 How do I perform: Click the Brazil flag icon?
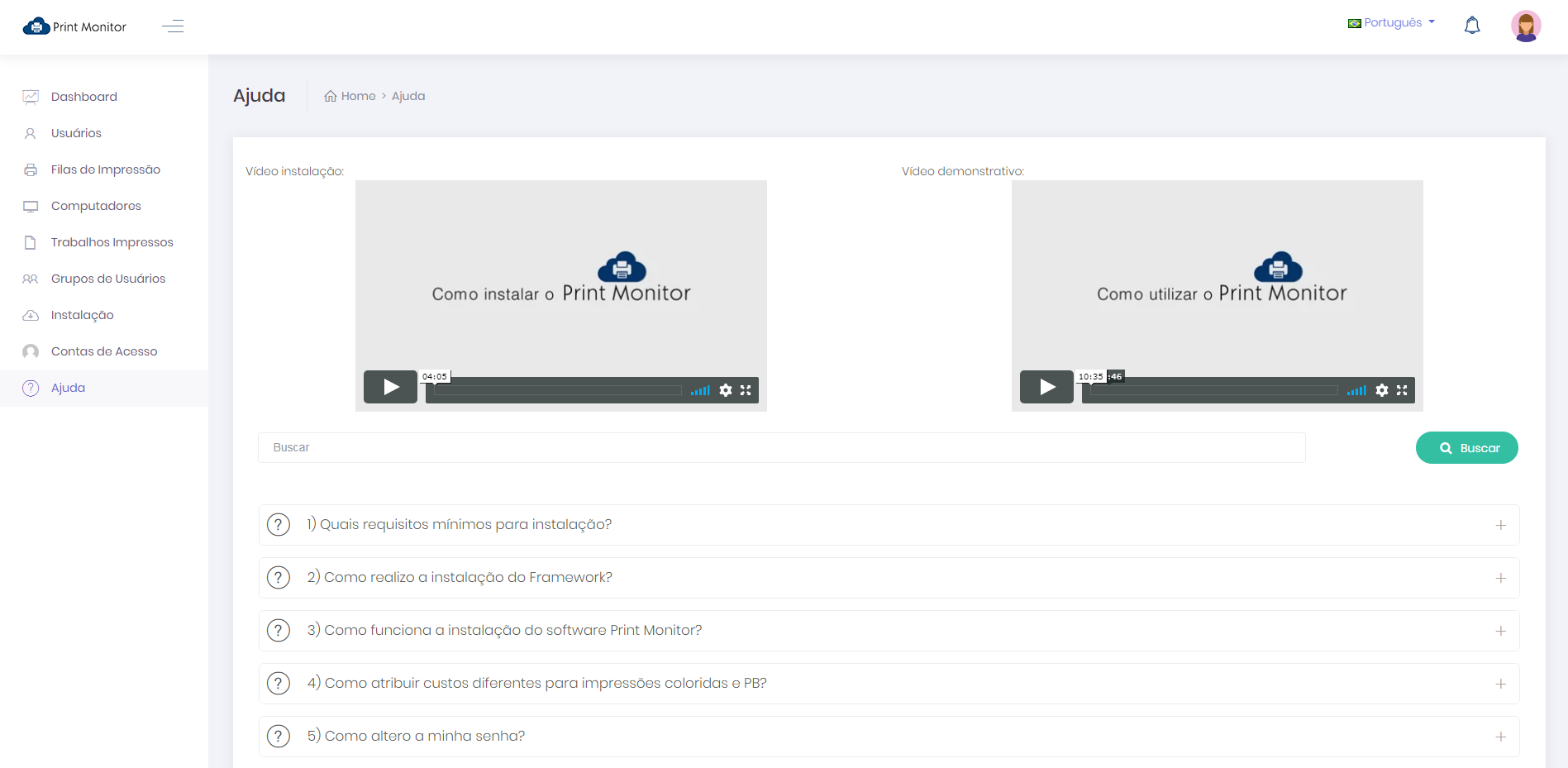[1354, 23]
